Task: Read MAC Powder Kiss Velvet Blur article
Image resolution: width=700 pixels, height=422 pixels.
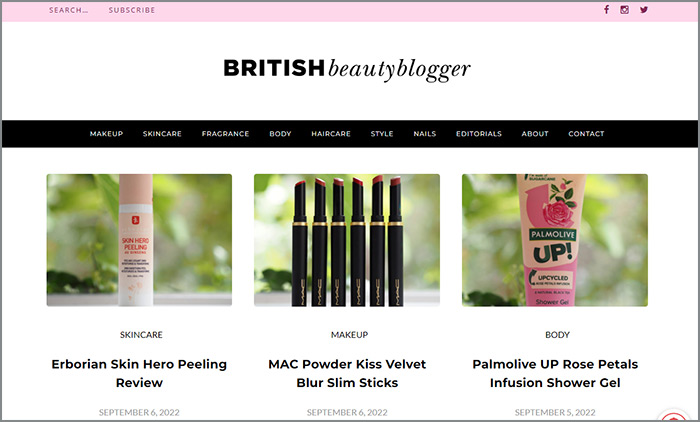Action: tap(347, 373)
